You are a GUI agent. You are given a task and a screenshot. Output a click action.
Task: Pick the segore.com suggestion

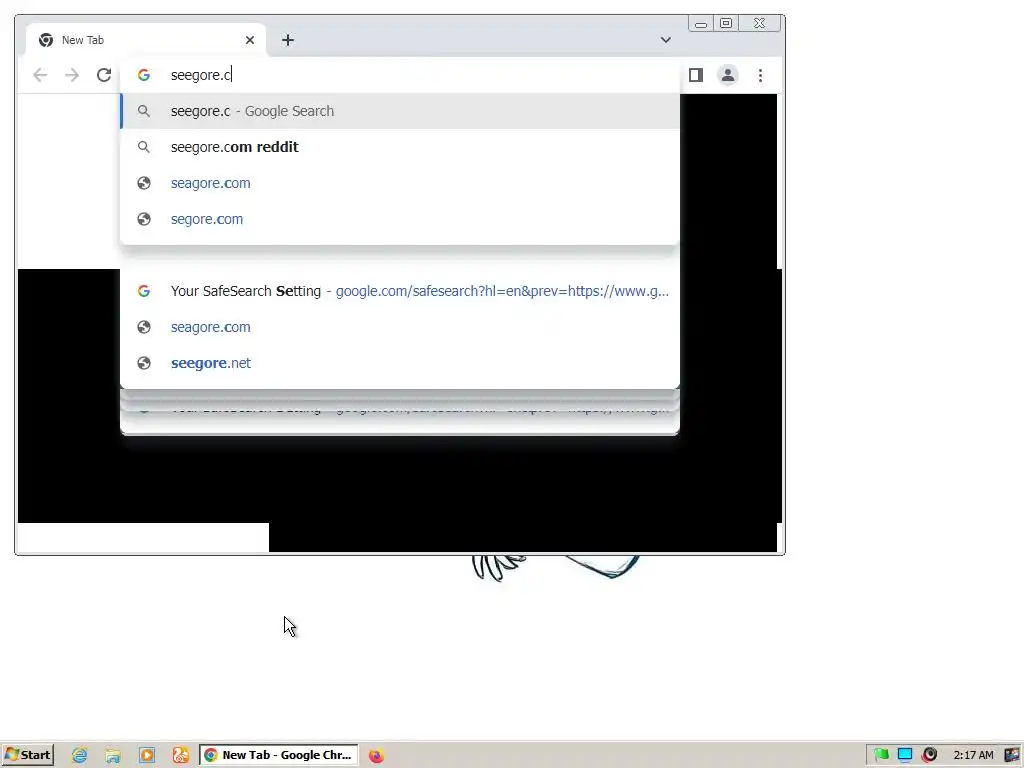(x=400, y=219)
